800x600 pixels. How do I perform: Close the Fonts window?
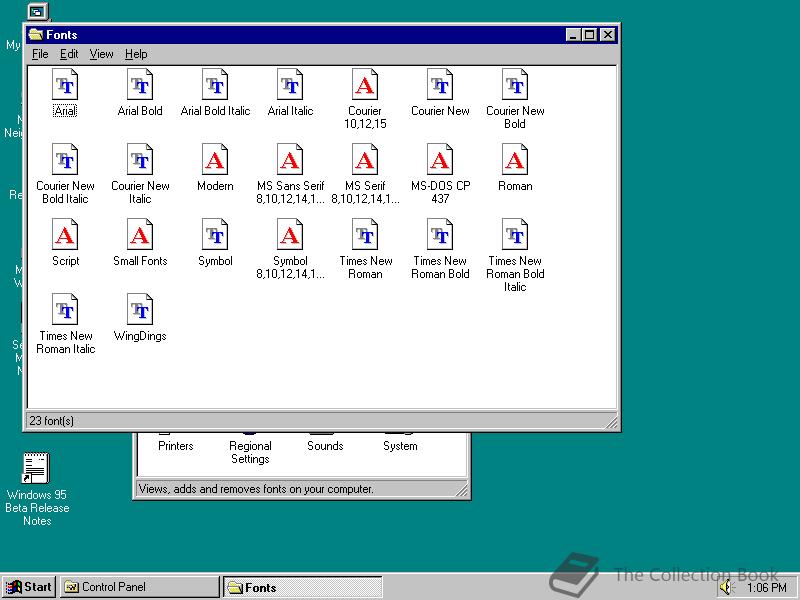tap(608, 35)
